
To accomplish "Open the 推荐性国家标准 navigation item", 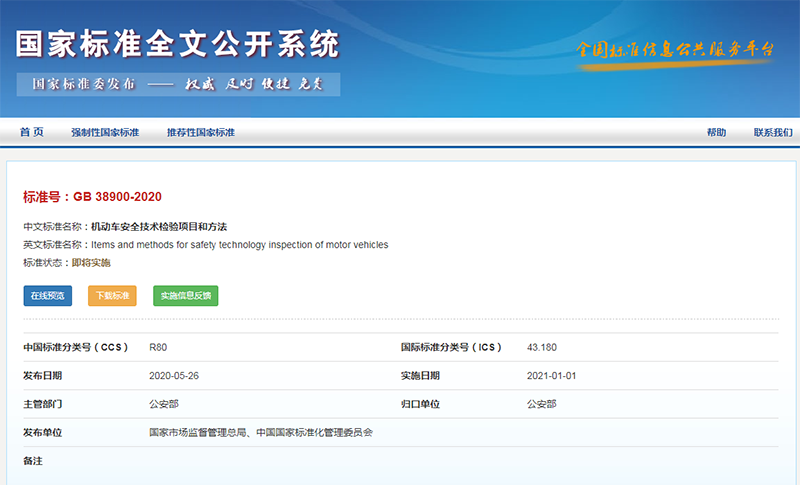I will click(200, 133).
